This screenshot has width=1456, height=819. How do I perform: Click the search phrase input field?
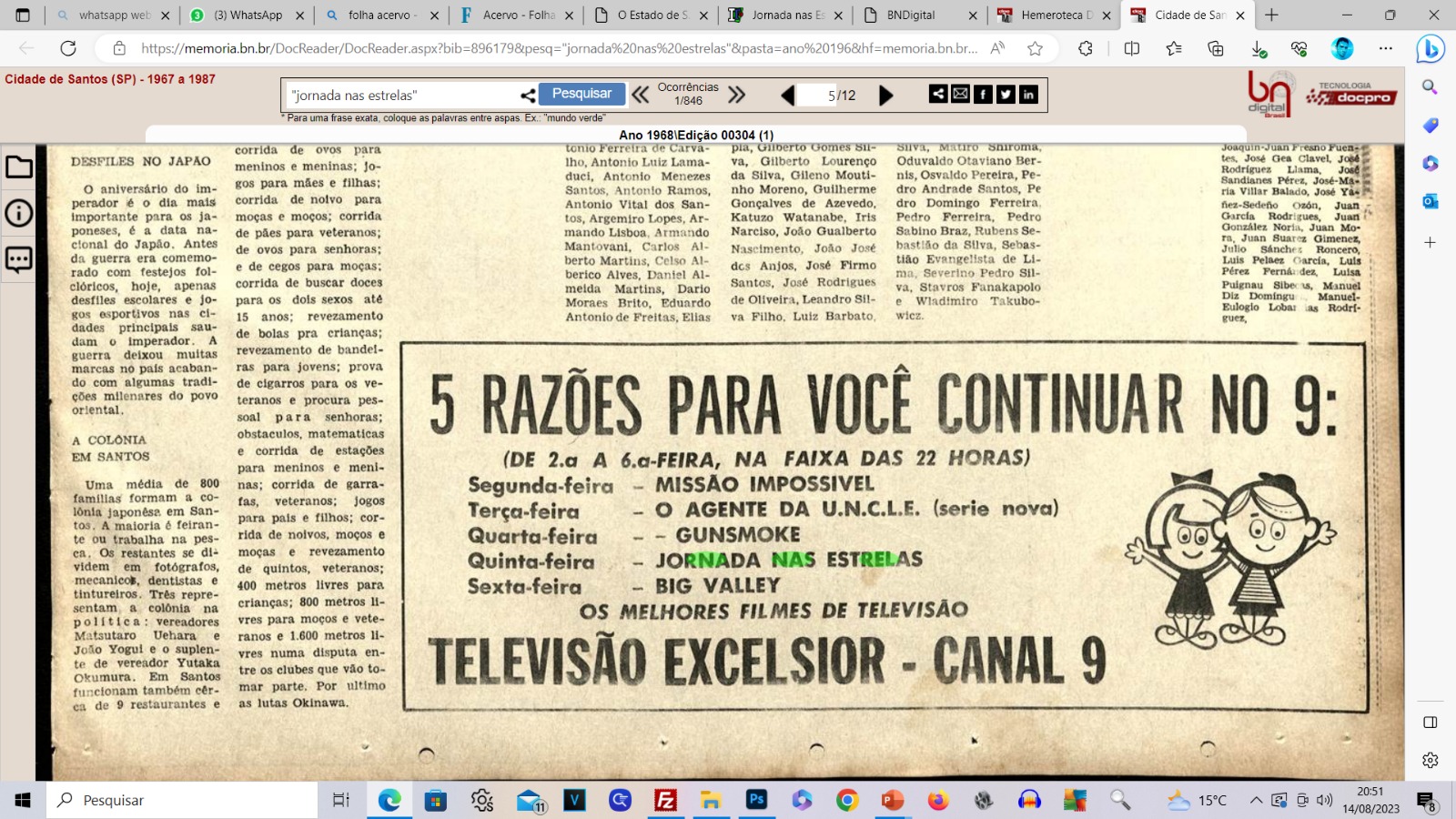point(400,95)
